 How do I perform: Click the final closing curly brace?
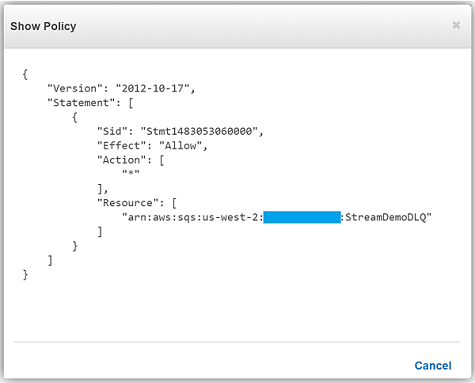point(25,275)
